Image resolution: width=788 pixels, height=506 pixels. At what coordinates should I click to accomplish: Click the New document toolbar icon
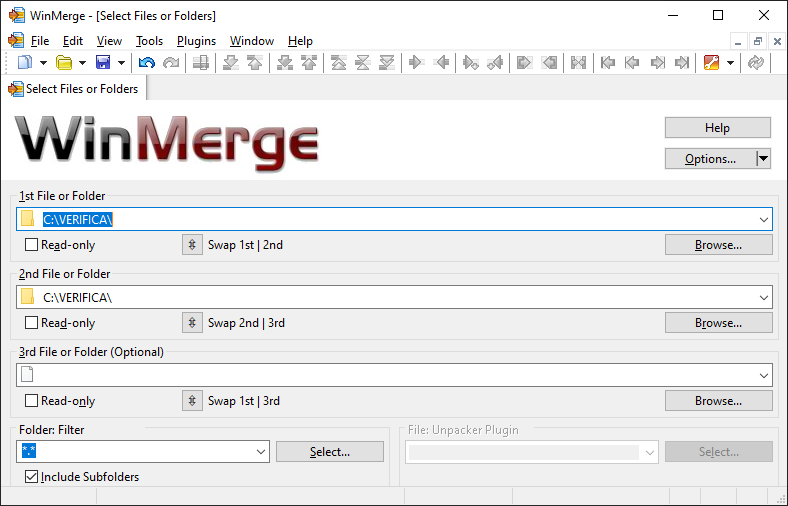25,62
